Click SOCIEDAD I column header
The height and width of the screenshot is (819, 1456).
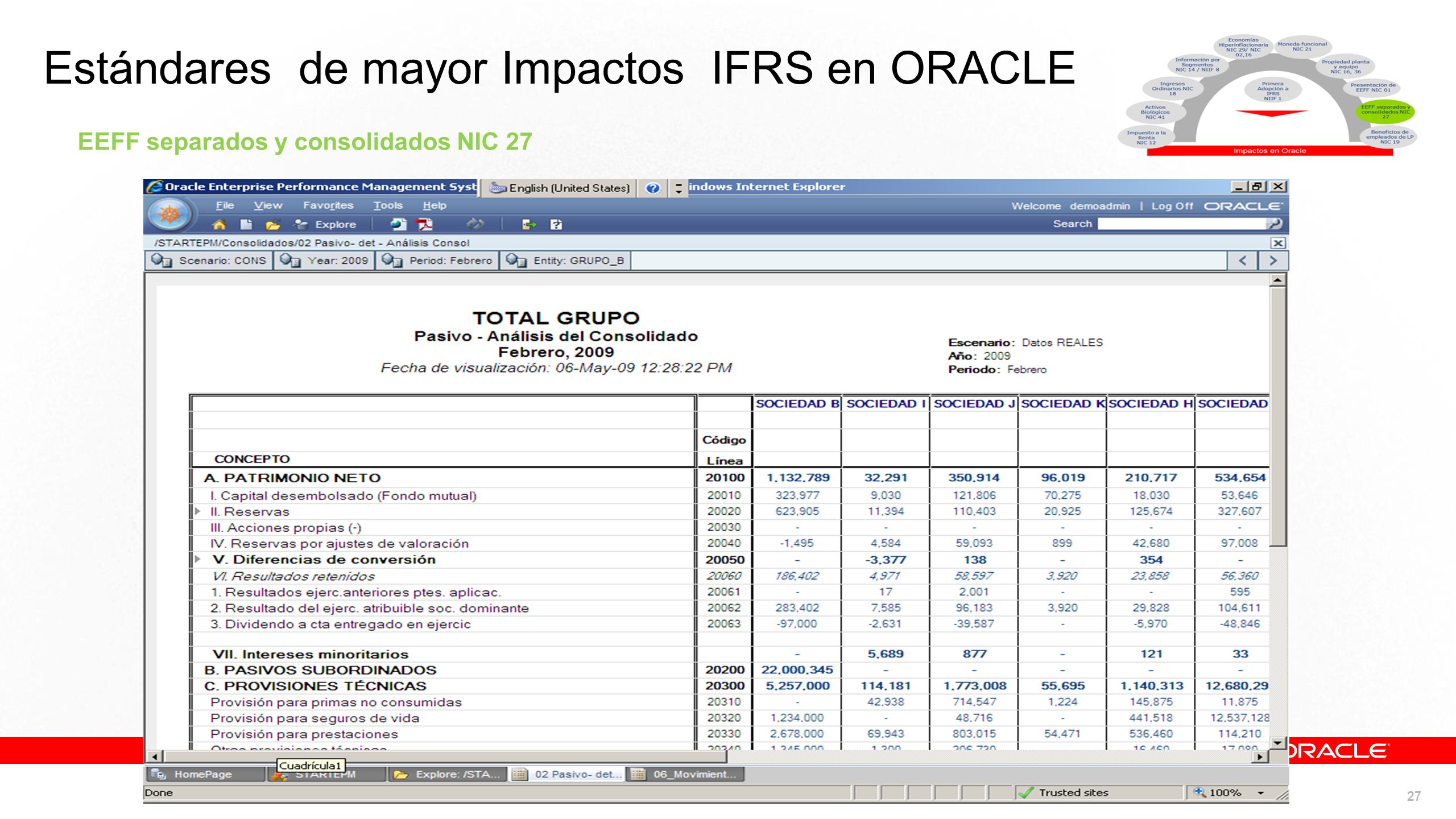click(x=886, y=404)
